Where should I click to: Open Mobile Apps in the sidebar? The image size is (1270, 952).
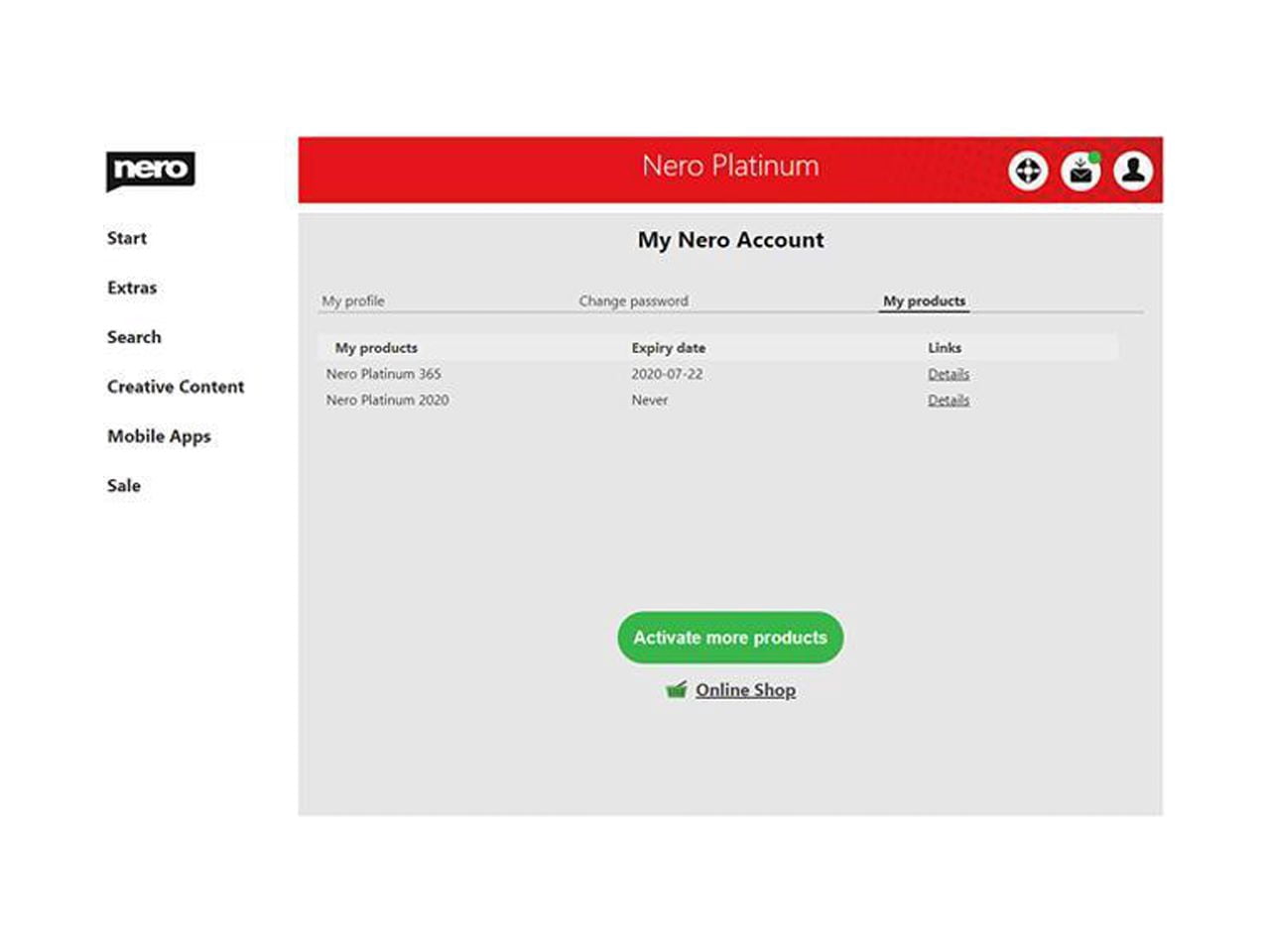159,436
